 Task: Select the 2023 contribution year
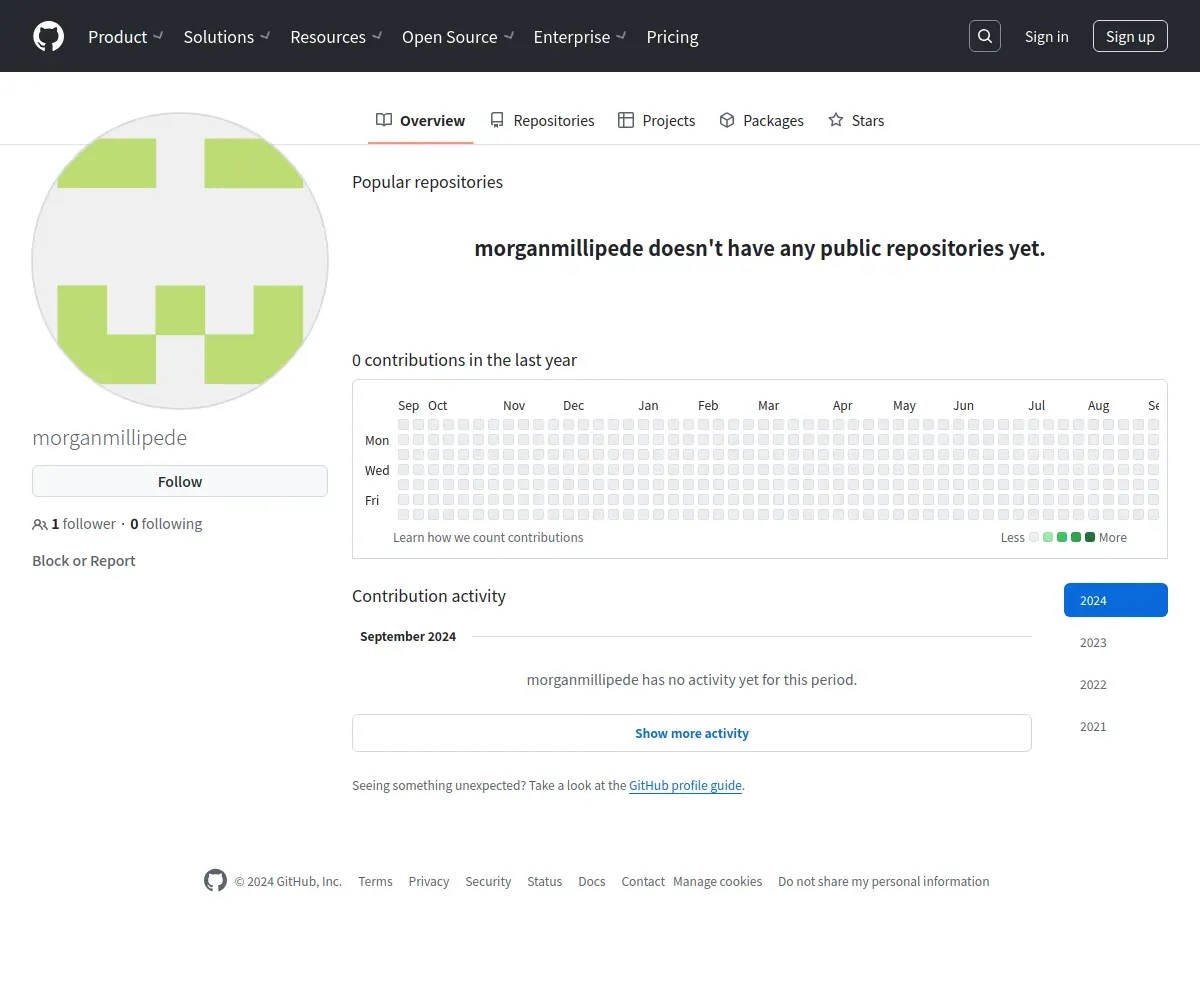pyautogui.click(x=1116, y=642)
